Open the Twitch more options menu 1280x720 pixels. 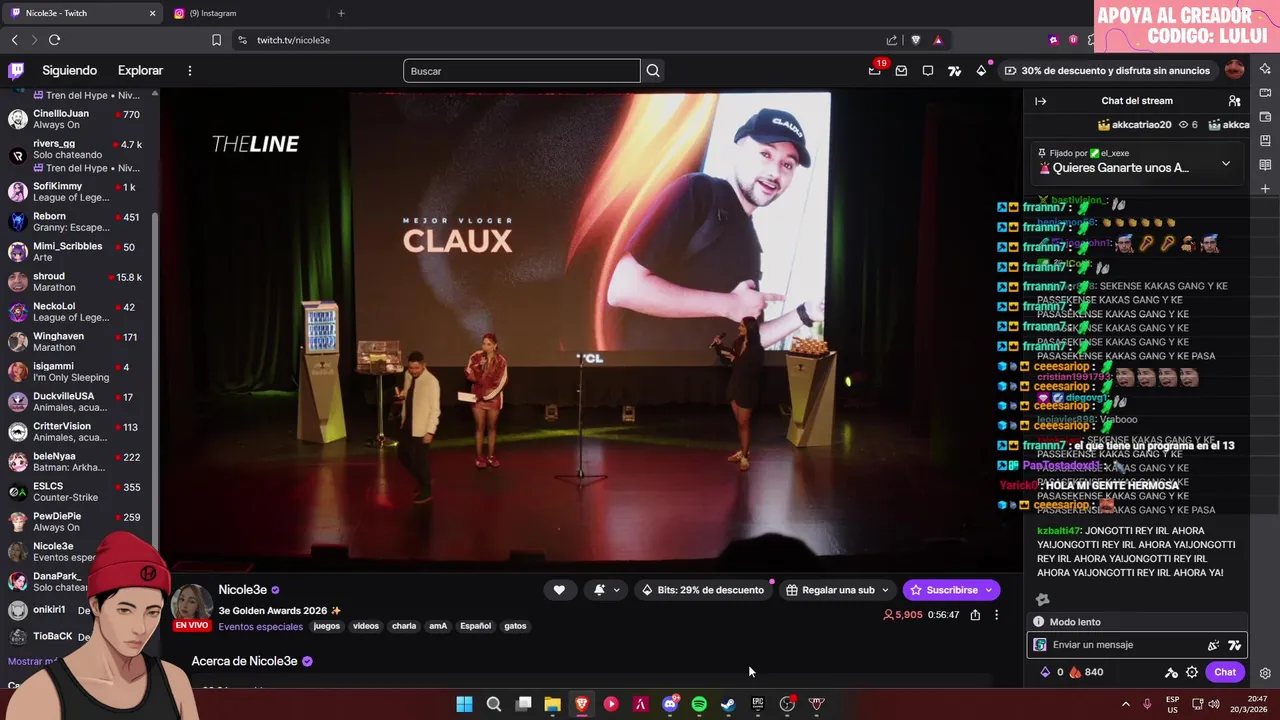[189, 71]
